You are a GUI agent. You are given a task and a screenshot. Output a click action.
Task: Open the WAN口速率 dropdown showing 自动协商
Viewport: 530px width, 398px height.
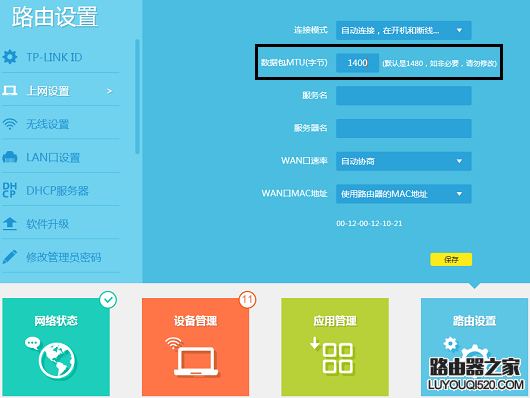coord(404,161)
